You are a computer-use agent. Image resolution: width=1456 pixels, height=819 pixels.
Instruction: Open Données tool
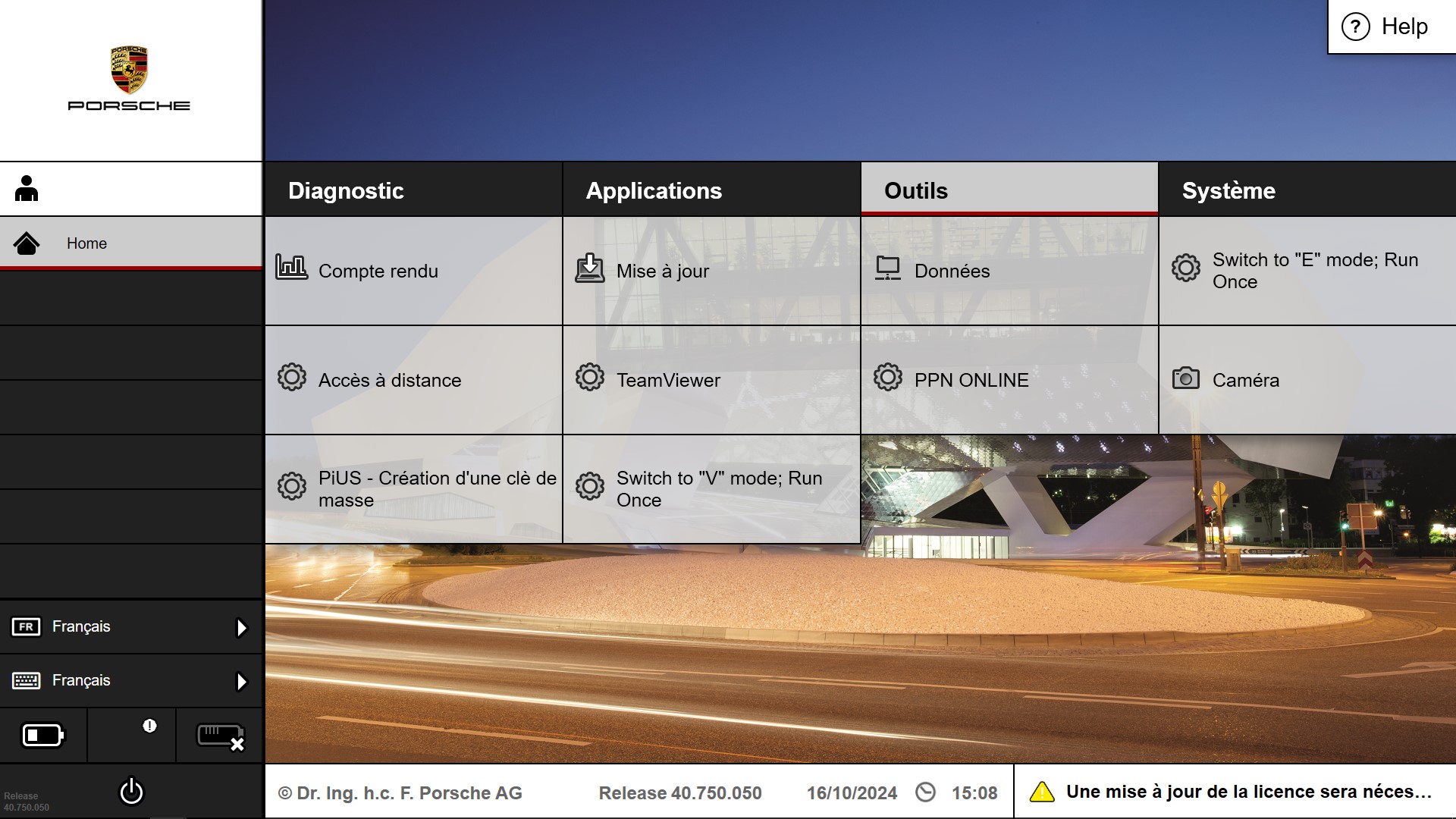(x=1009, y=271)
